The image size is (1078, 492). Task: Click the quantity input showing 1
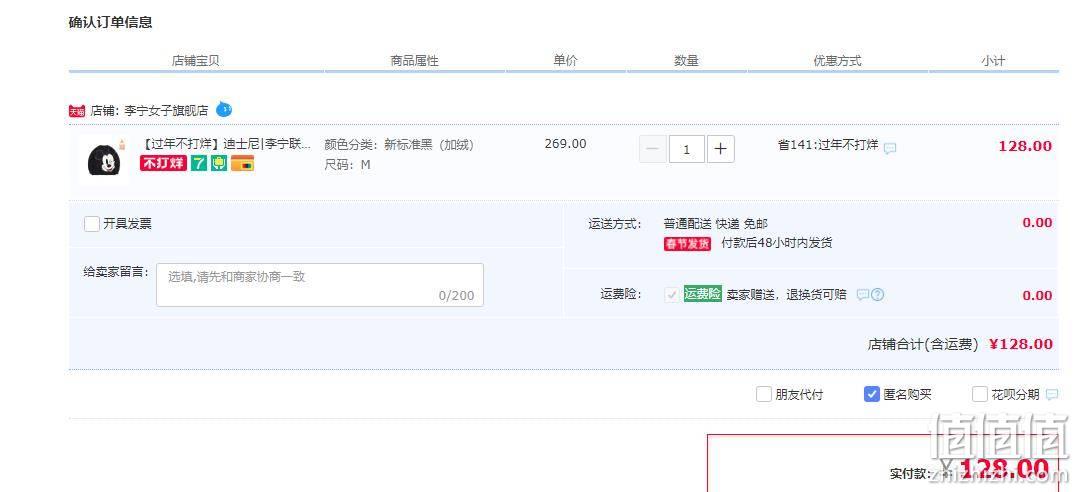pos(686,149)
